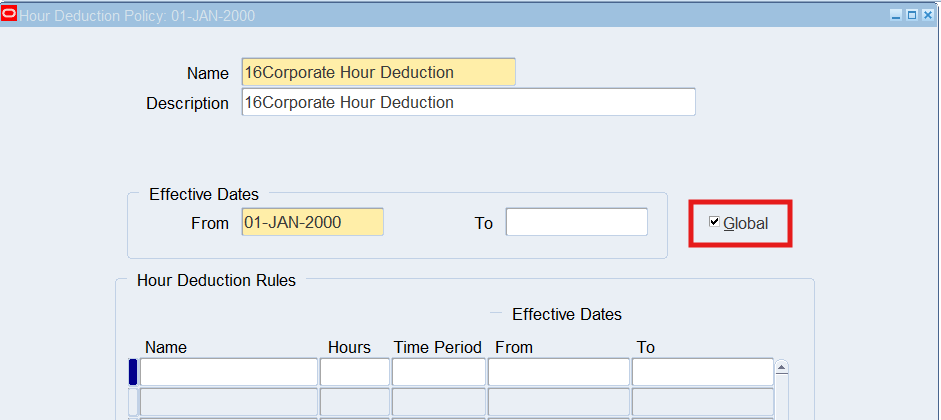This screenshot has height=420, width=941.
Task: Select the first rule row indicator
Action: point(133,372)
